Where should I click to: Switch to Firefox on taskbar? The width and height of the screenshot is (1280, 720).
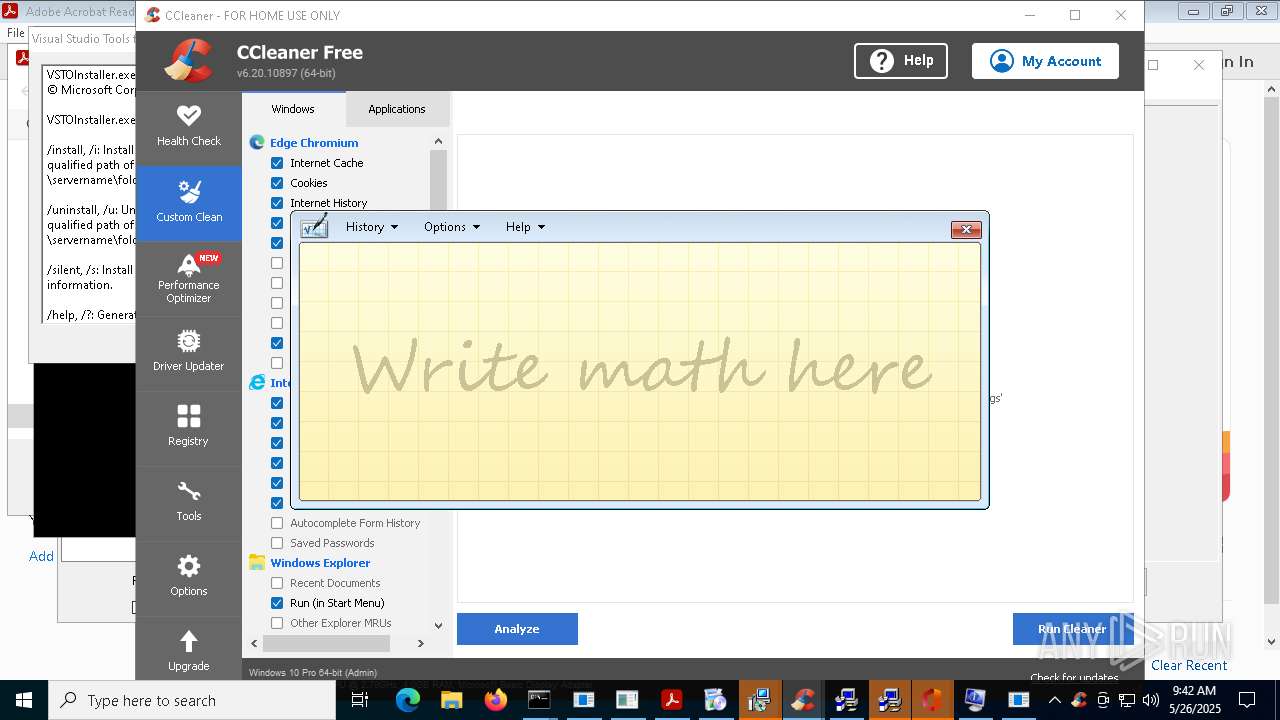[x=495, y=700]
